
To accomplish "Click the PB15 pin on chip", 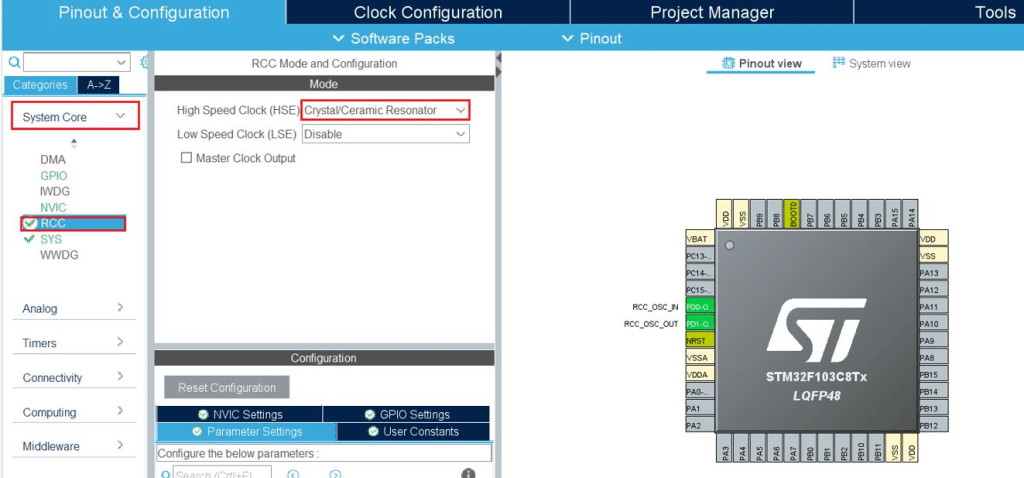I will [x=933, y=375].
